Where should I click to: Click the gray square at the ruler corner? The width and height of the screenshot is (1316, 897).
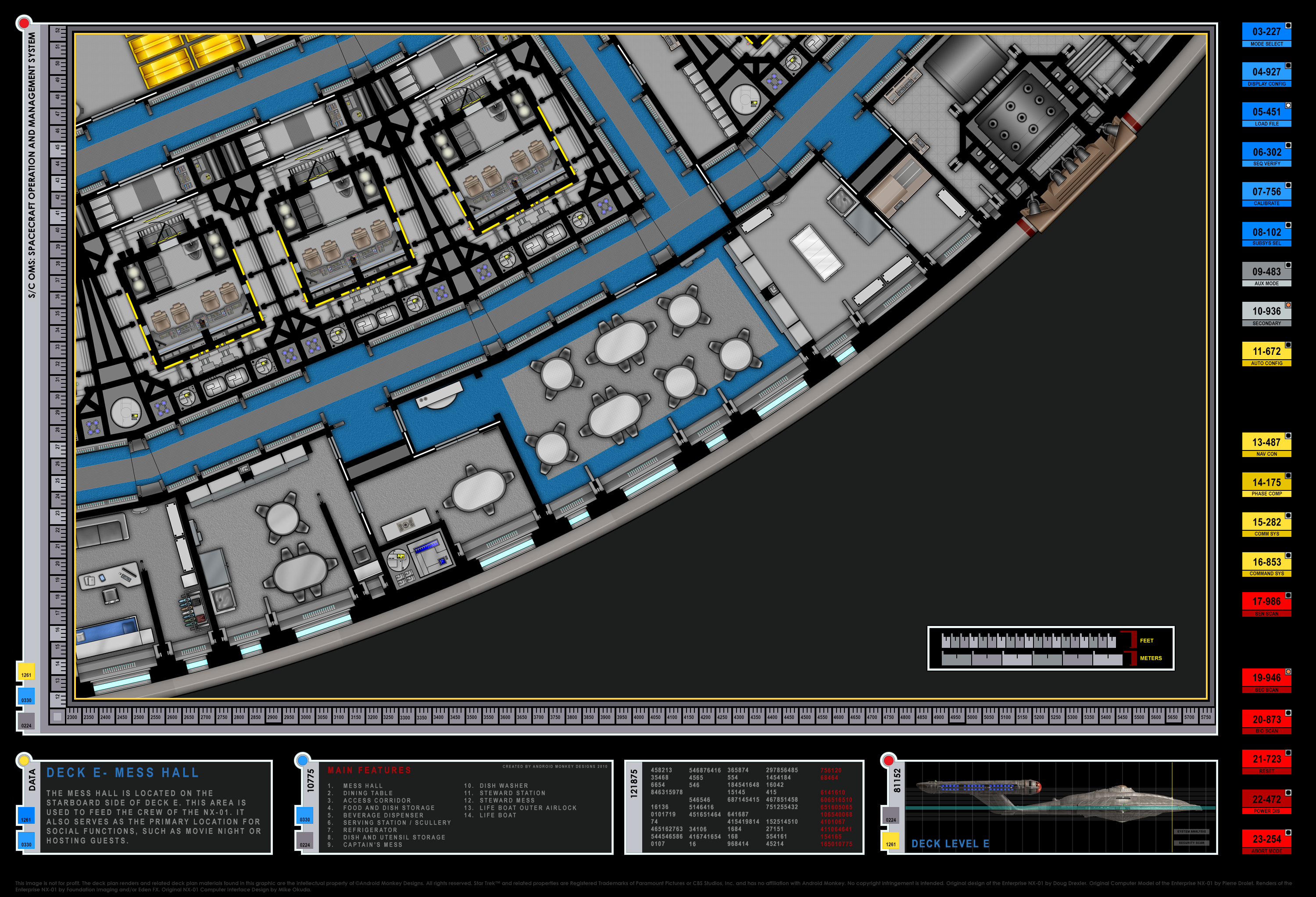(57, 716)
